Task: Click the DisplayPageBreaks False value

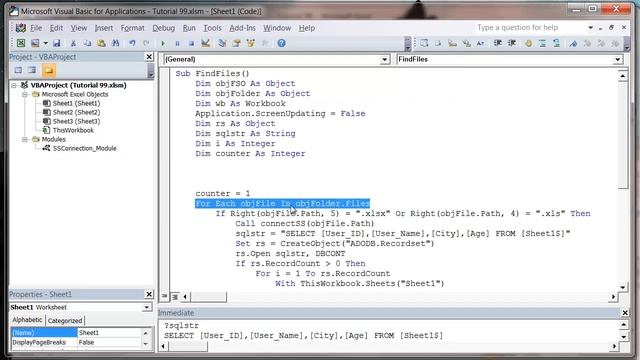Action: coord(109,342)
